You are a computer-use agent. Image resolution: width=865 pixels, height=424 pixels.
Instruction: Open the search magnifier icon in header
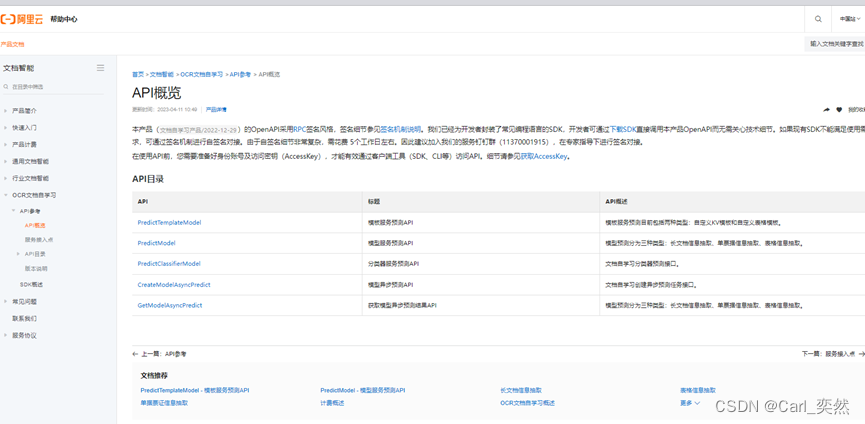[818, 19]
